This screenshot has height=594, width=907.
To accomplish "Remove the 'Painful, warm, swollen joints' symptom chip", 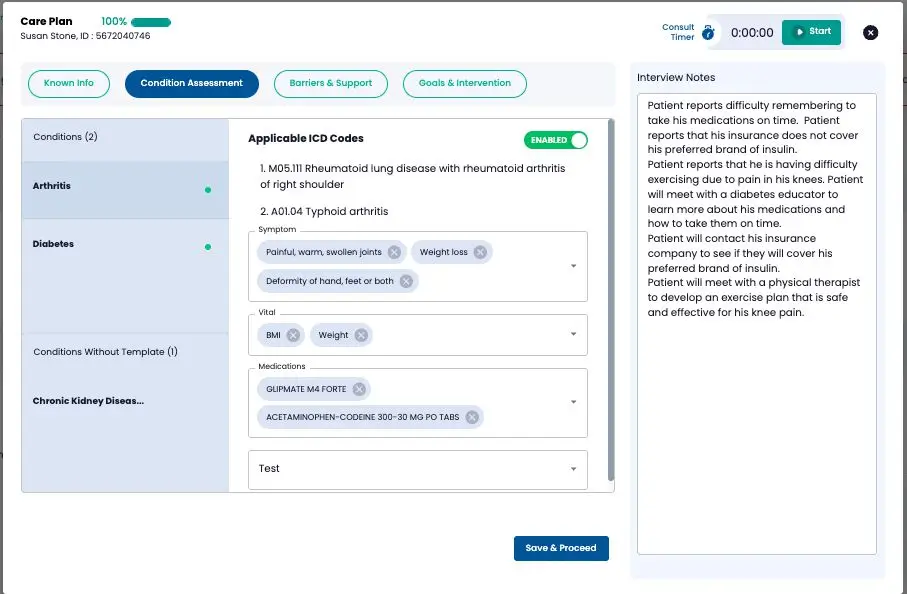I will pyautogui.click(x=394, y=252).
